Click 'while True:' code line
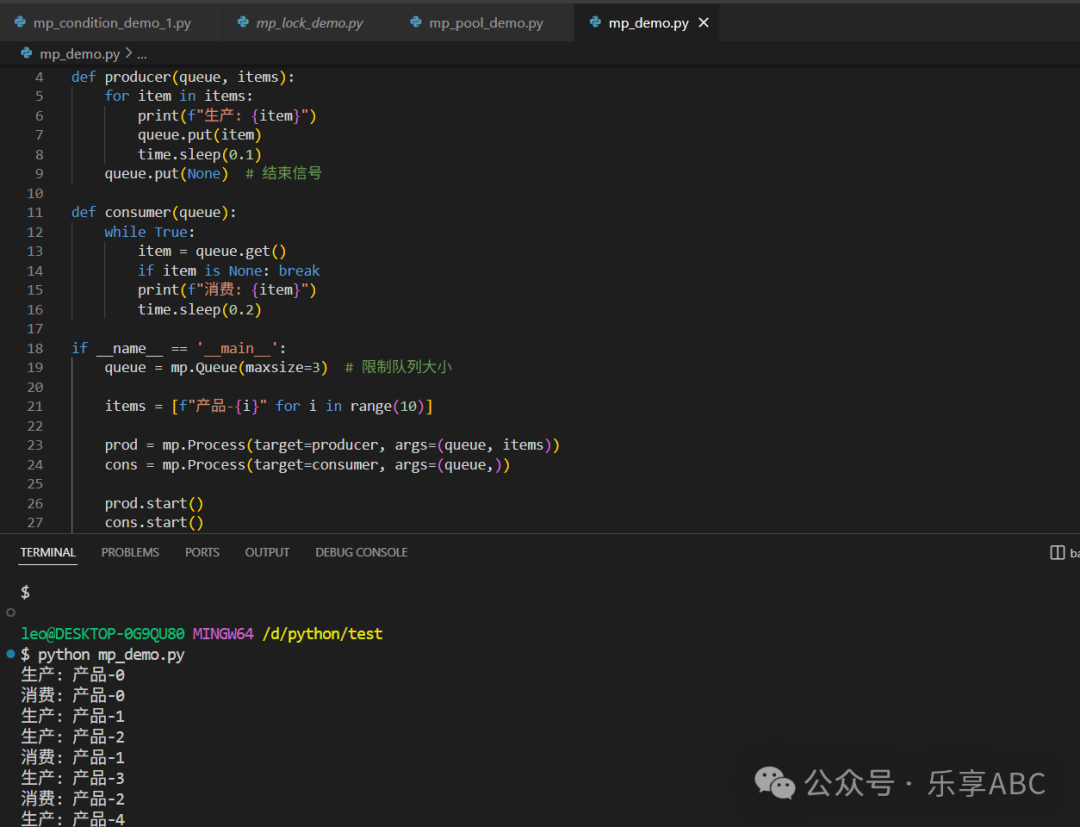The height and width of the screenshot is (827, 1080). [149, 232]
